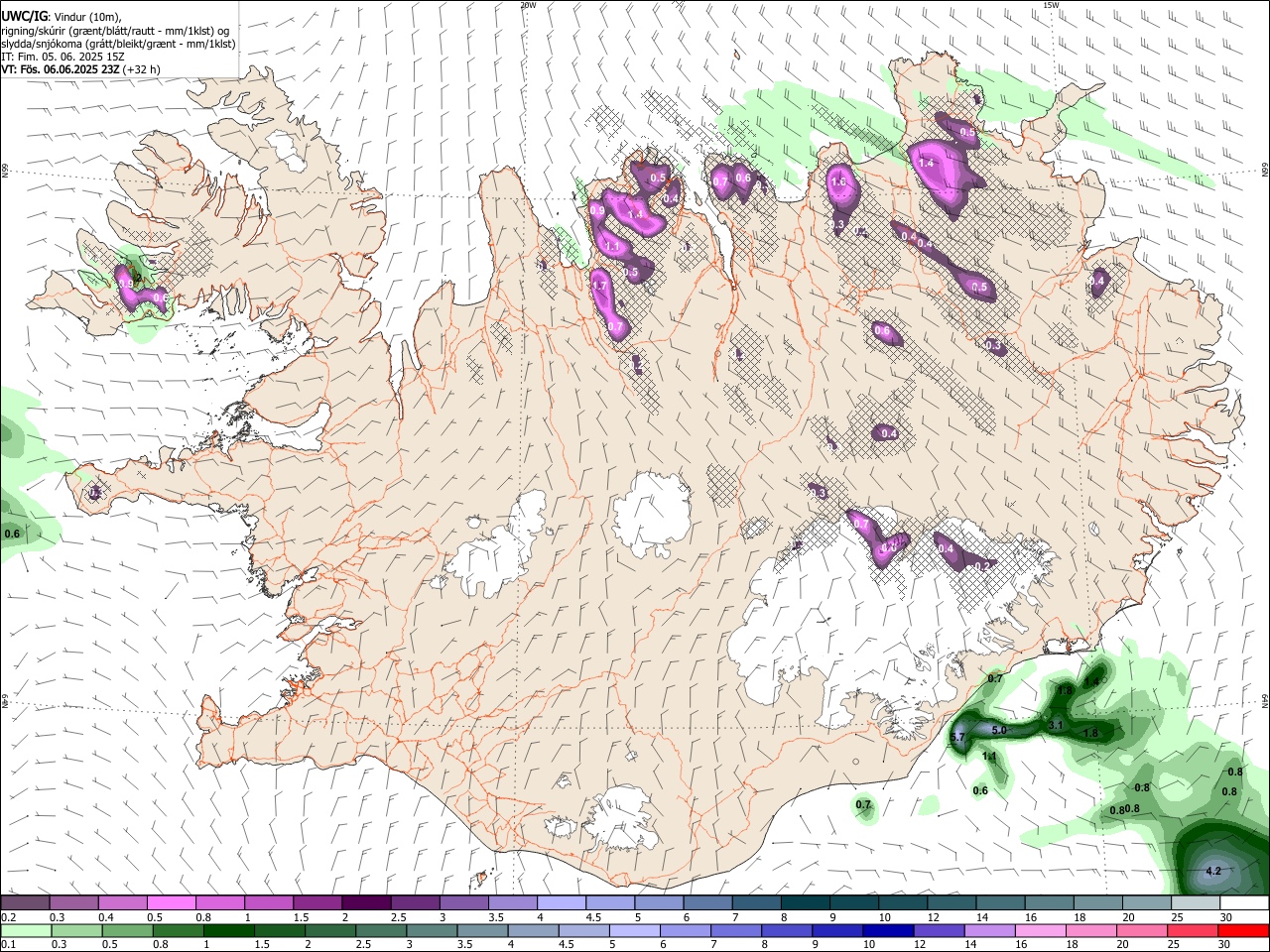Click the 'rigning/skúrir' legend description line
Image resolution: width=1270 pixels, height=952 pixels.
pos(117,30)
